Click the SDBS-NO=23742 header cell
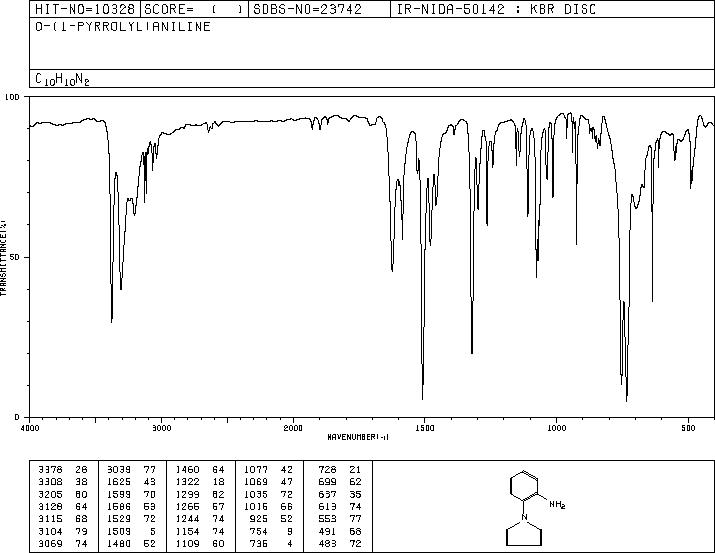 [x=319, y=9]
